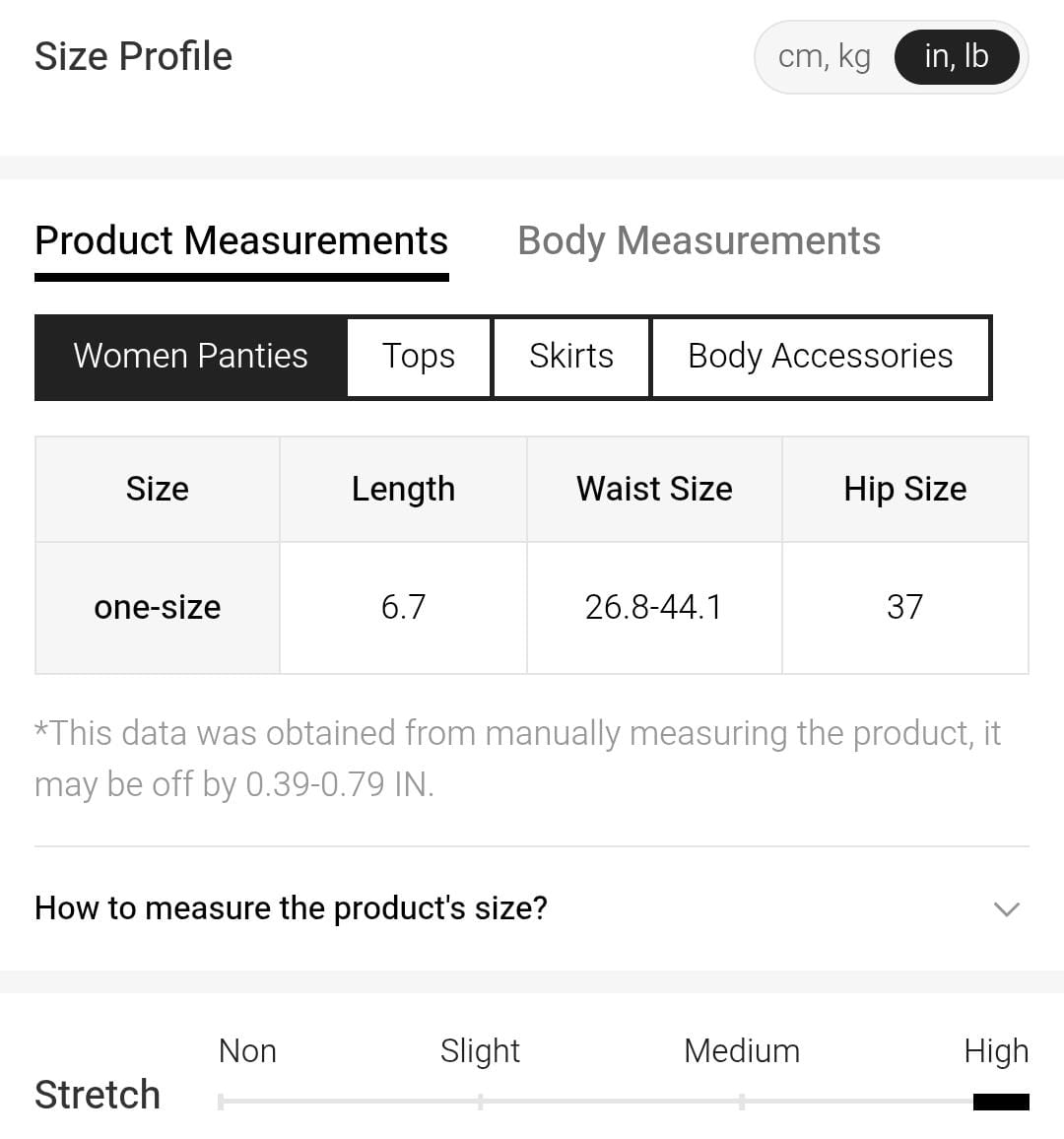
Task: Click the Waist Size column header
Action: 654,490
